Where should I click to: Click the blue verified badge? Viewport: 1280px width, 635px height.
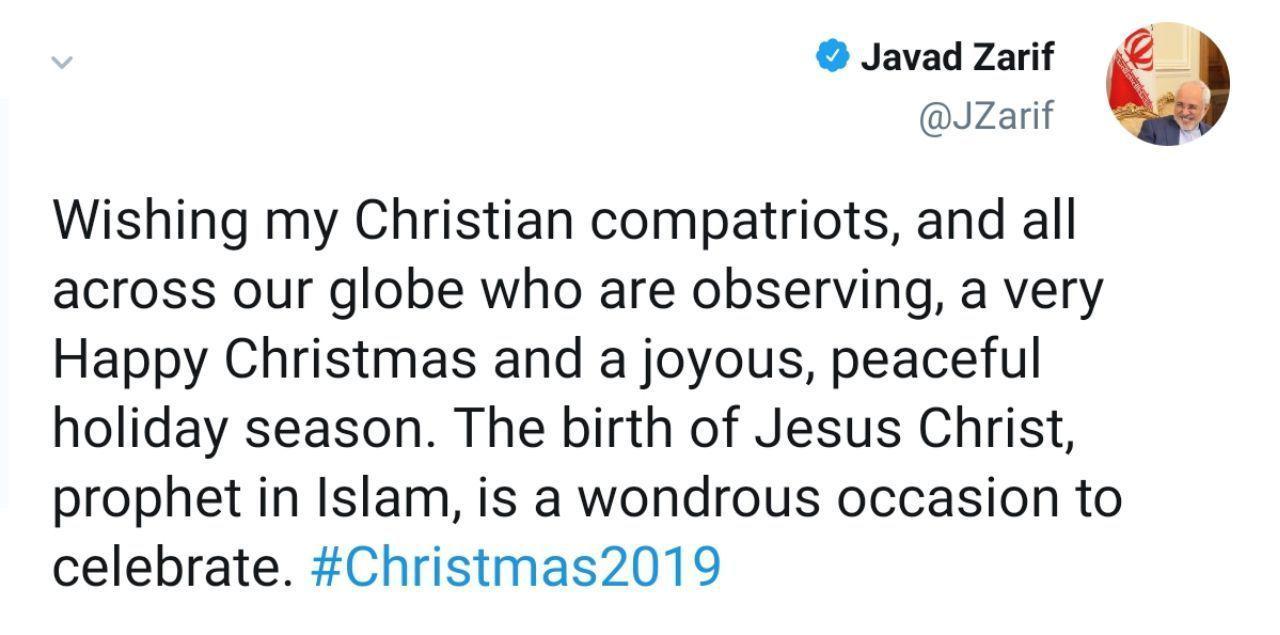[x=832, y=57]
